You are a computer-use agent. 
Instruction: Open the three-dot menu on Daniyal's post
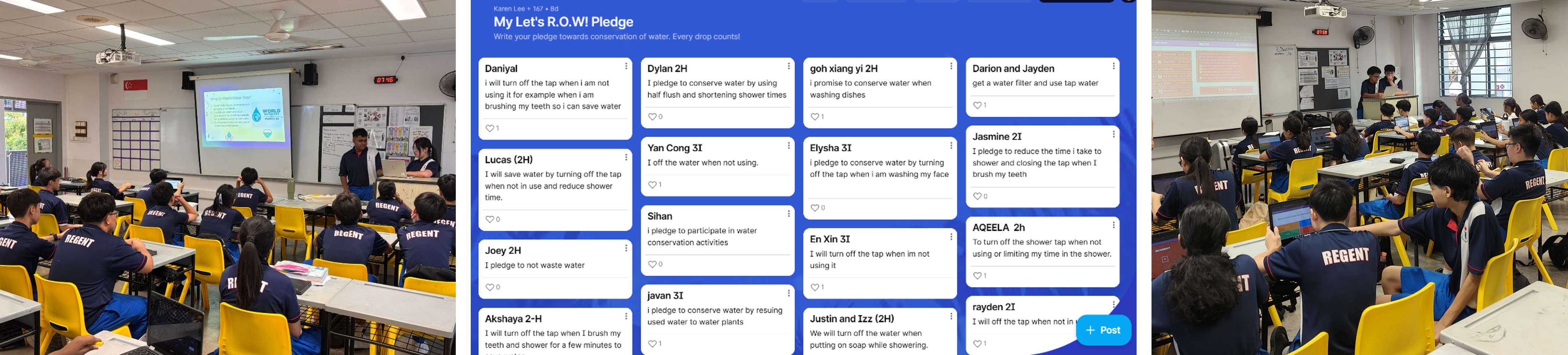click(x=626, y=66)
